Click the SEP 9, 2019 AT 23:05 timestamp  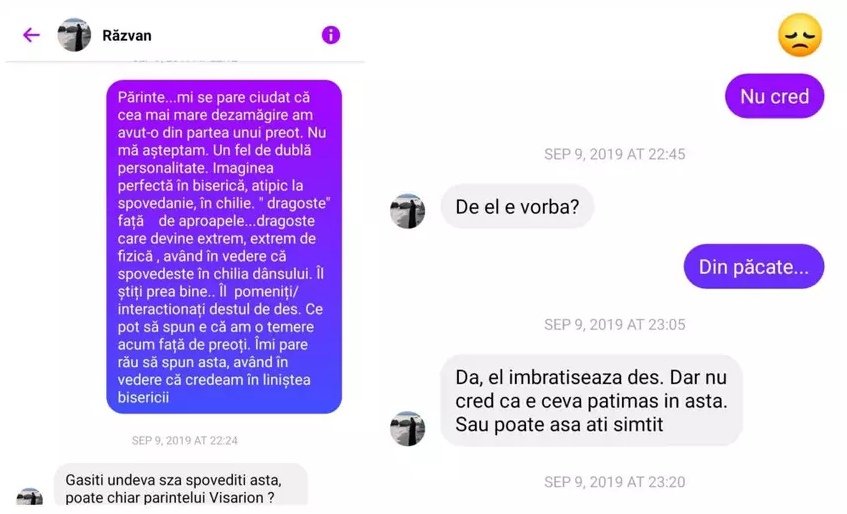click(x=615, y=324)
